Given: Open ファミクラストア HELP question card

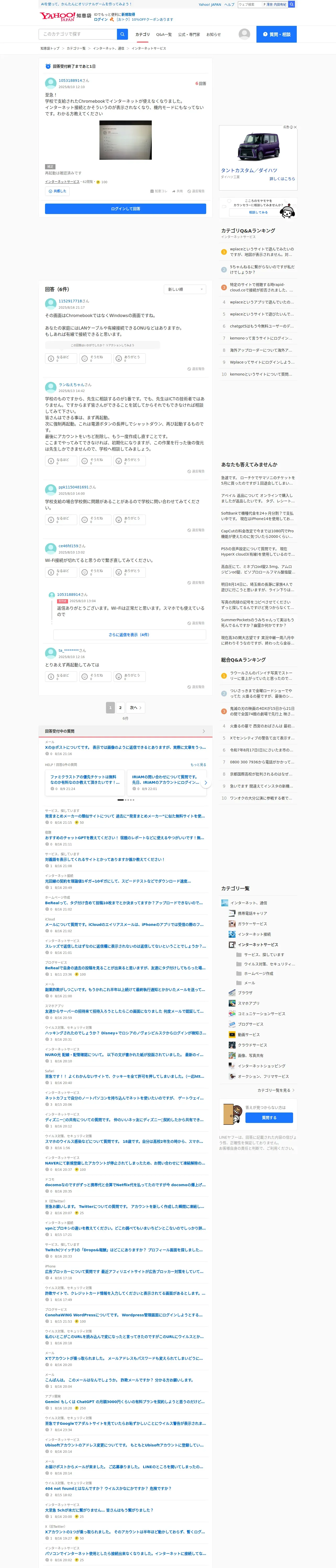Looking at the screenshot, I should (x=84, y=782).
